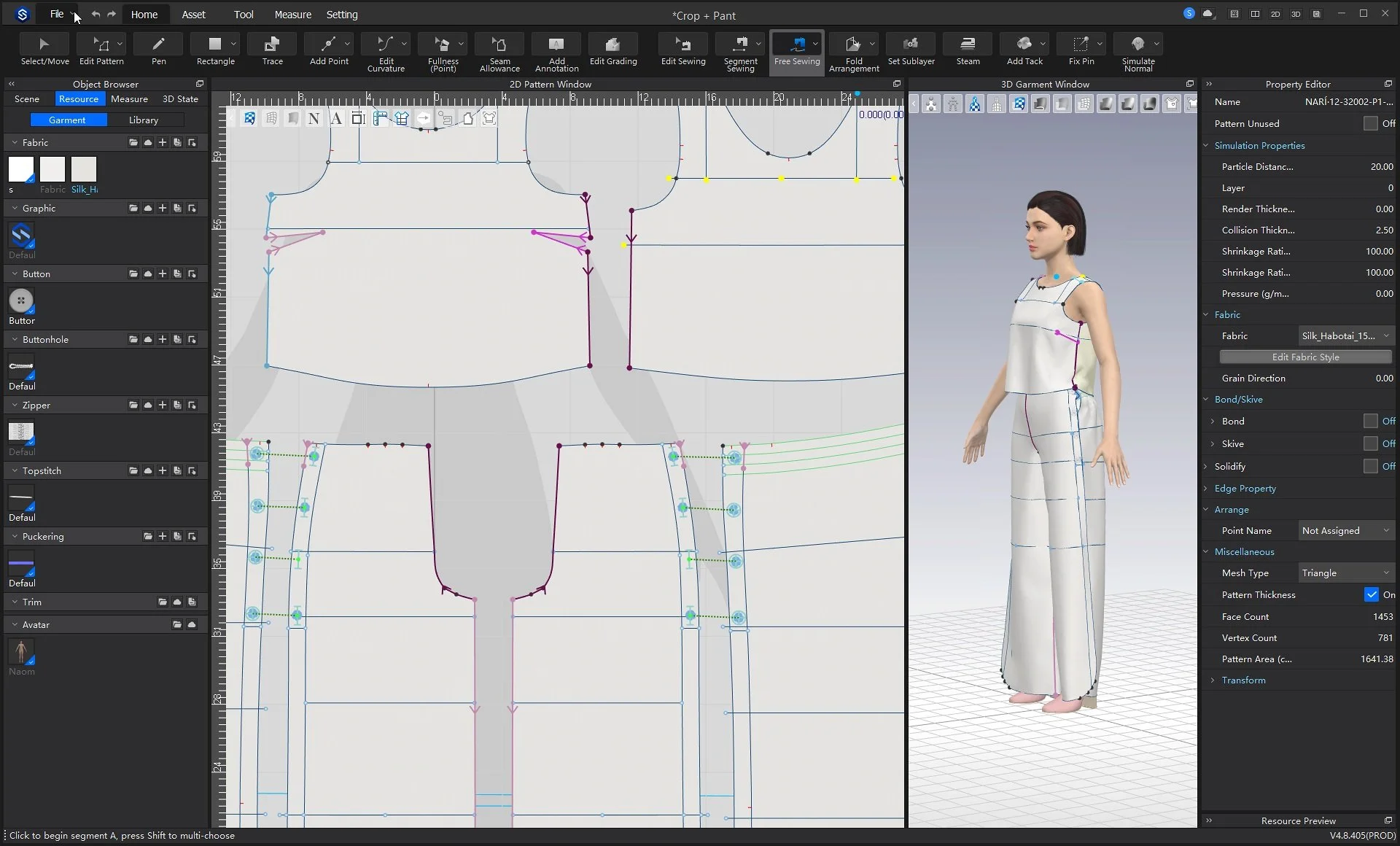Select the Pen tool

coord(158,50)
